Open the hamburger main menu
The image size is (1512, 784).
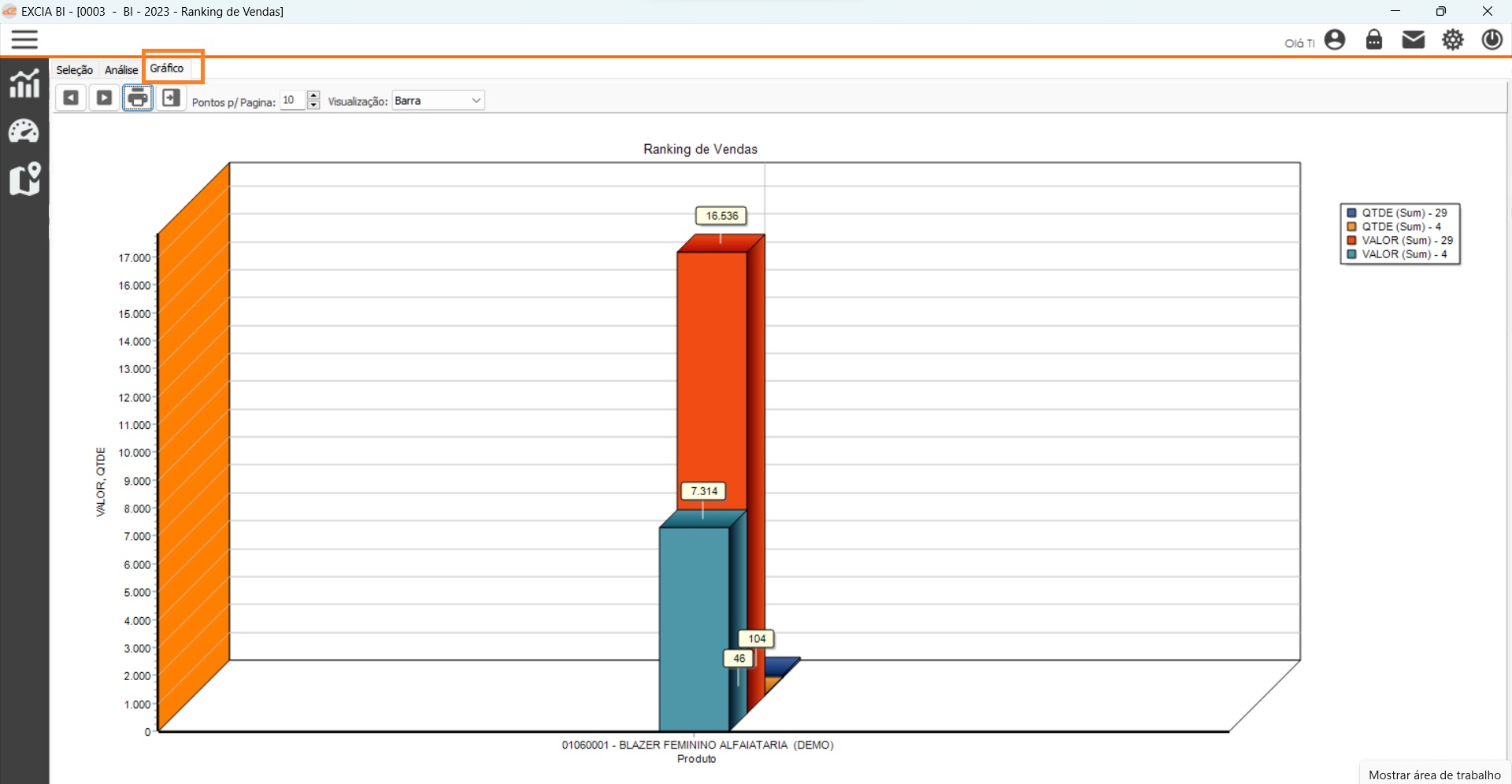(x=24, y=39)
